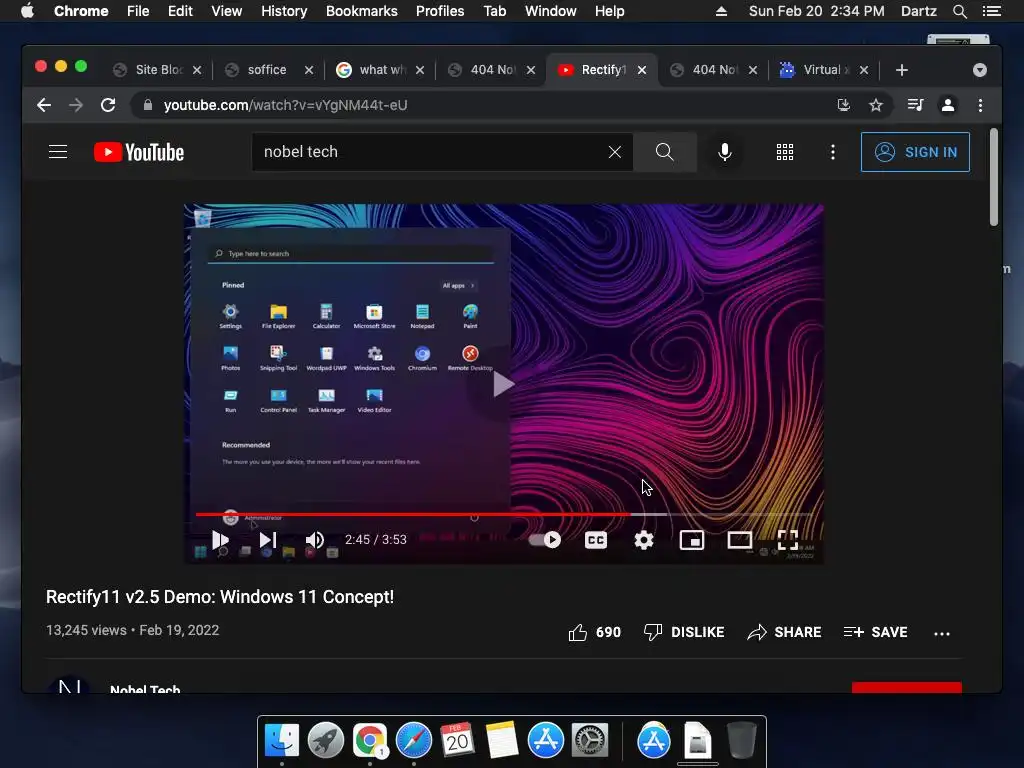The height and width of the screenshot is (768, 1024).
Task: Click the Nobel Tech channel avatar
Action: 69,685
